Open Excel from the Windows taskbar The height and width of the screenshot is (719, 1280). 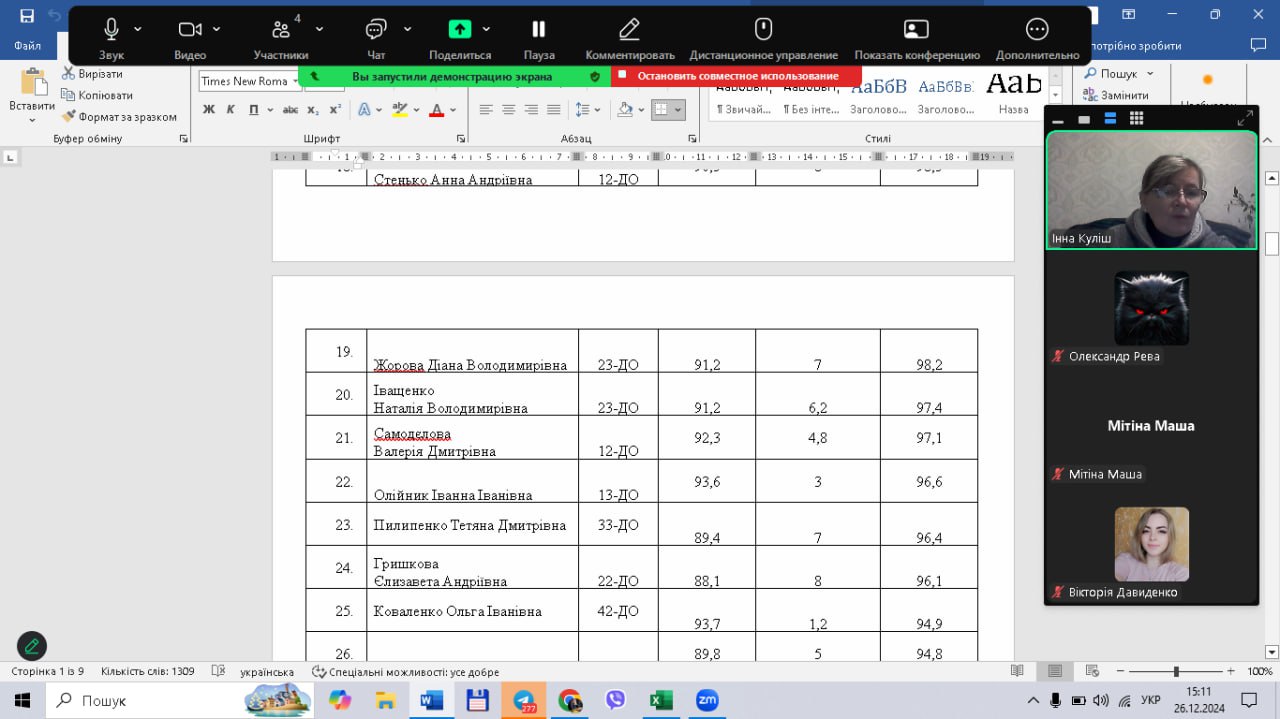tap(660, 700)
